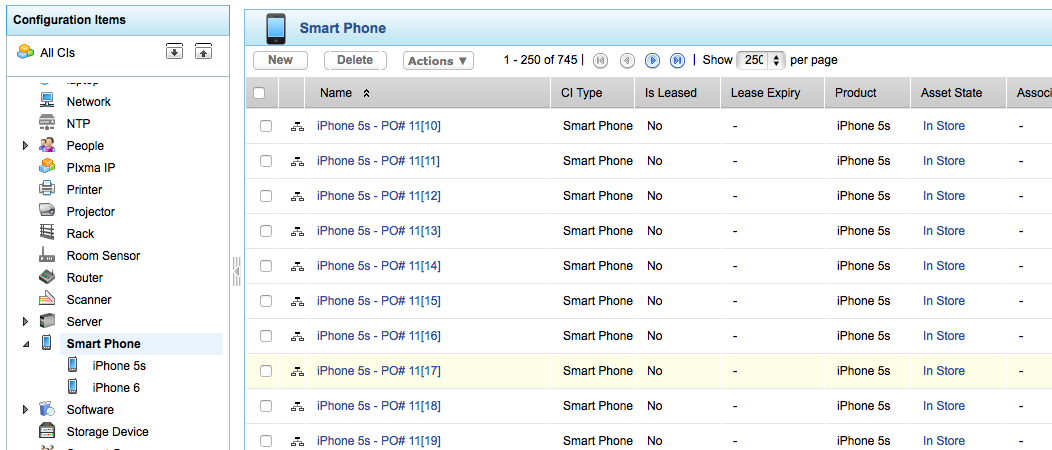The image size is (1052, 450).
Task: Open relationship map for PO# 11[14]
Action: [x=297, y=266]
